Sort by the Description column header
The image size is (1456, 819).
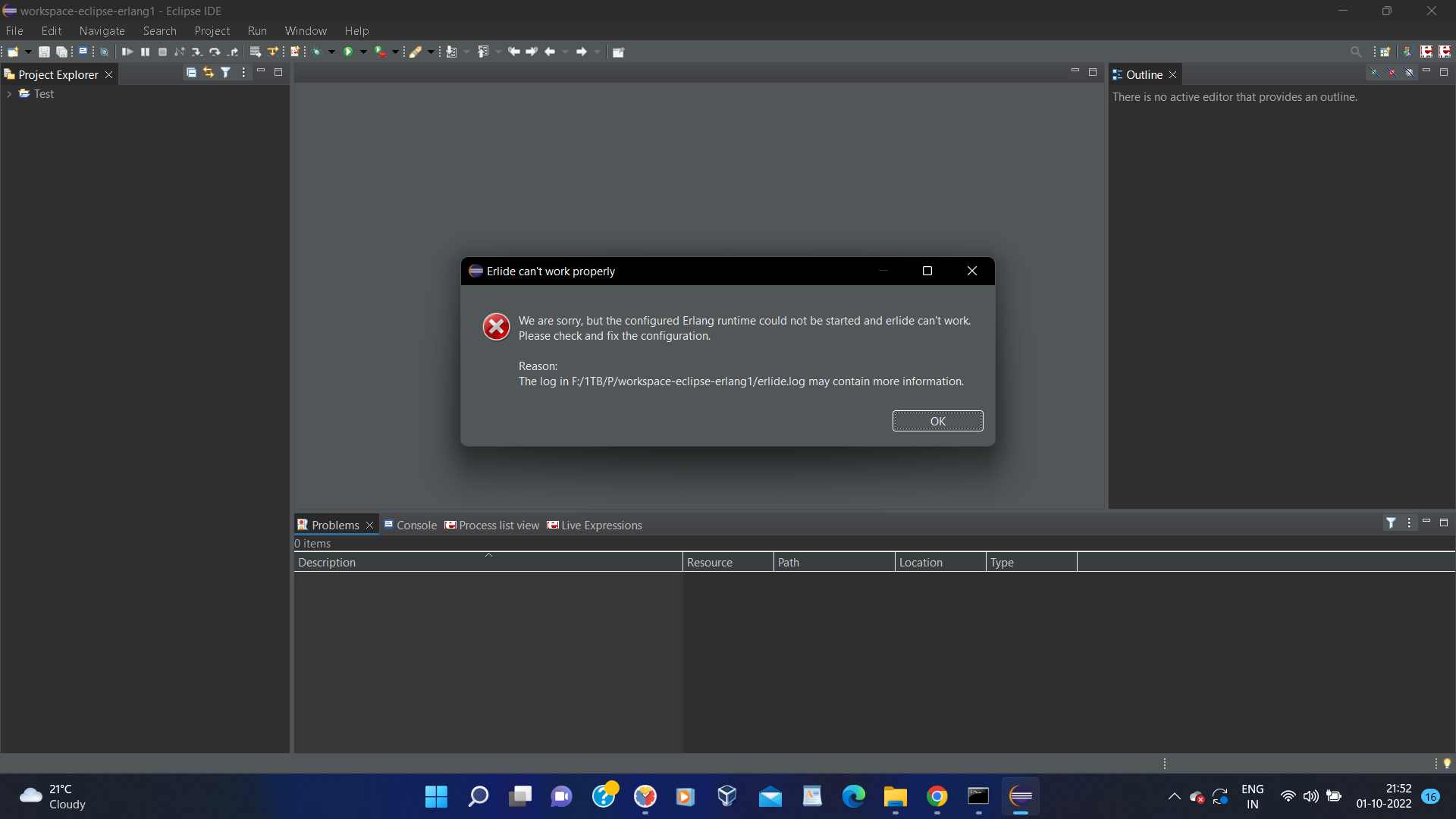click(488, 562)
